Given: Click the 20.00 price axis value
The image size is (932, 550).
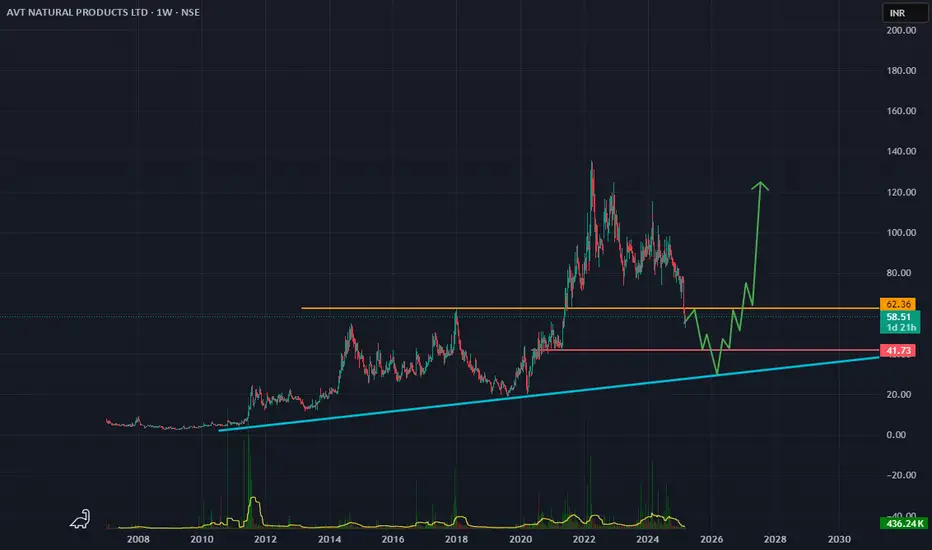Looking at the screenshot, I should (899, 394).
